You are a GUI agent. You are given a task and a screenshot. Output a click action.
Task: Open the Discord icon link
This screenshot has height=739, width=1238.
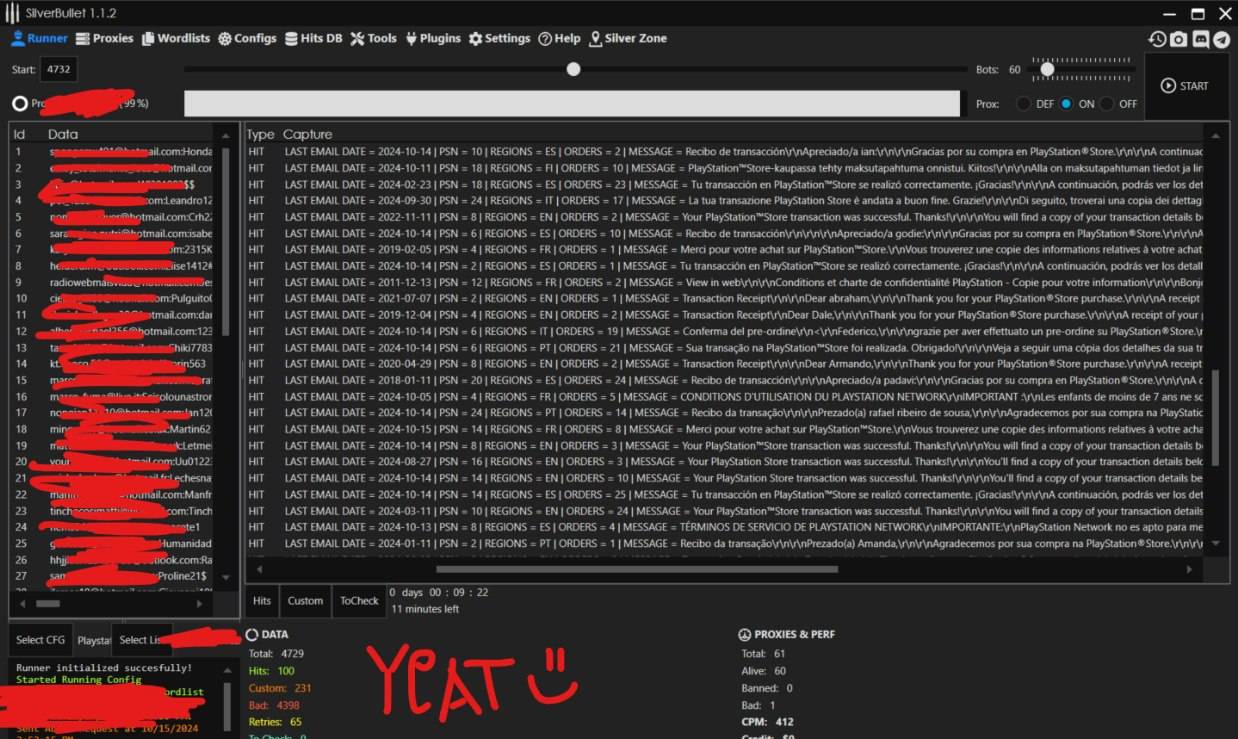click(1201, 39)
